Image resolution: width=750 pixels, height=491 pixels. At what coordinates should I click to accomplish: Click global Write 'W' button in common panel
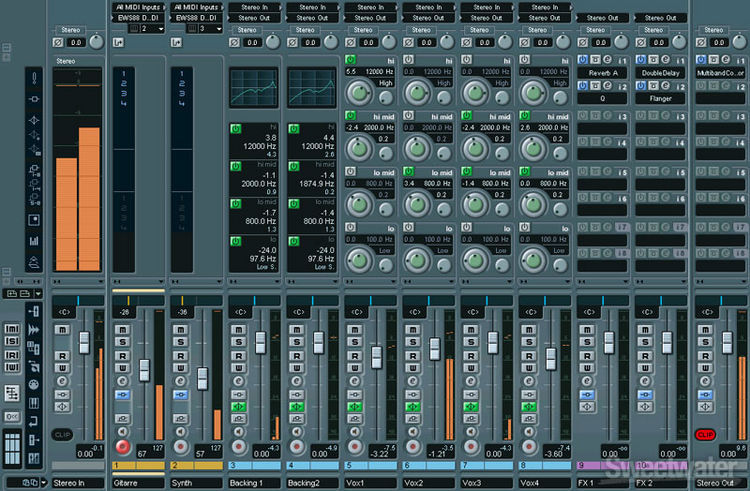[x=12, y=367]
